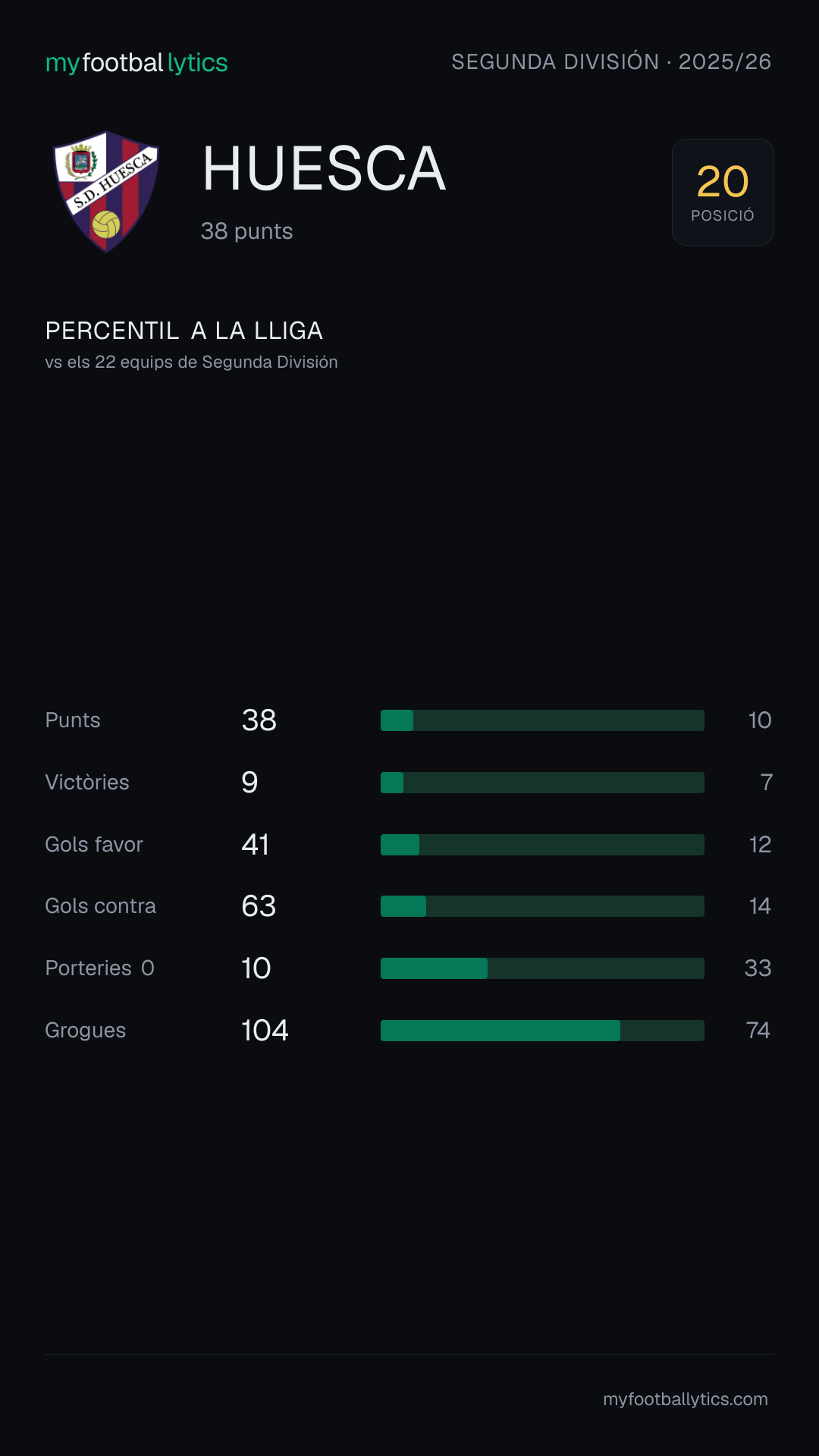Select the Segunda División 2025/26 header text
The height and width of the screenshot is (1456, 819).
(x=611, y=61)
